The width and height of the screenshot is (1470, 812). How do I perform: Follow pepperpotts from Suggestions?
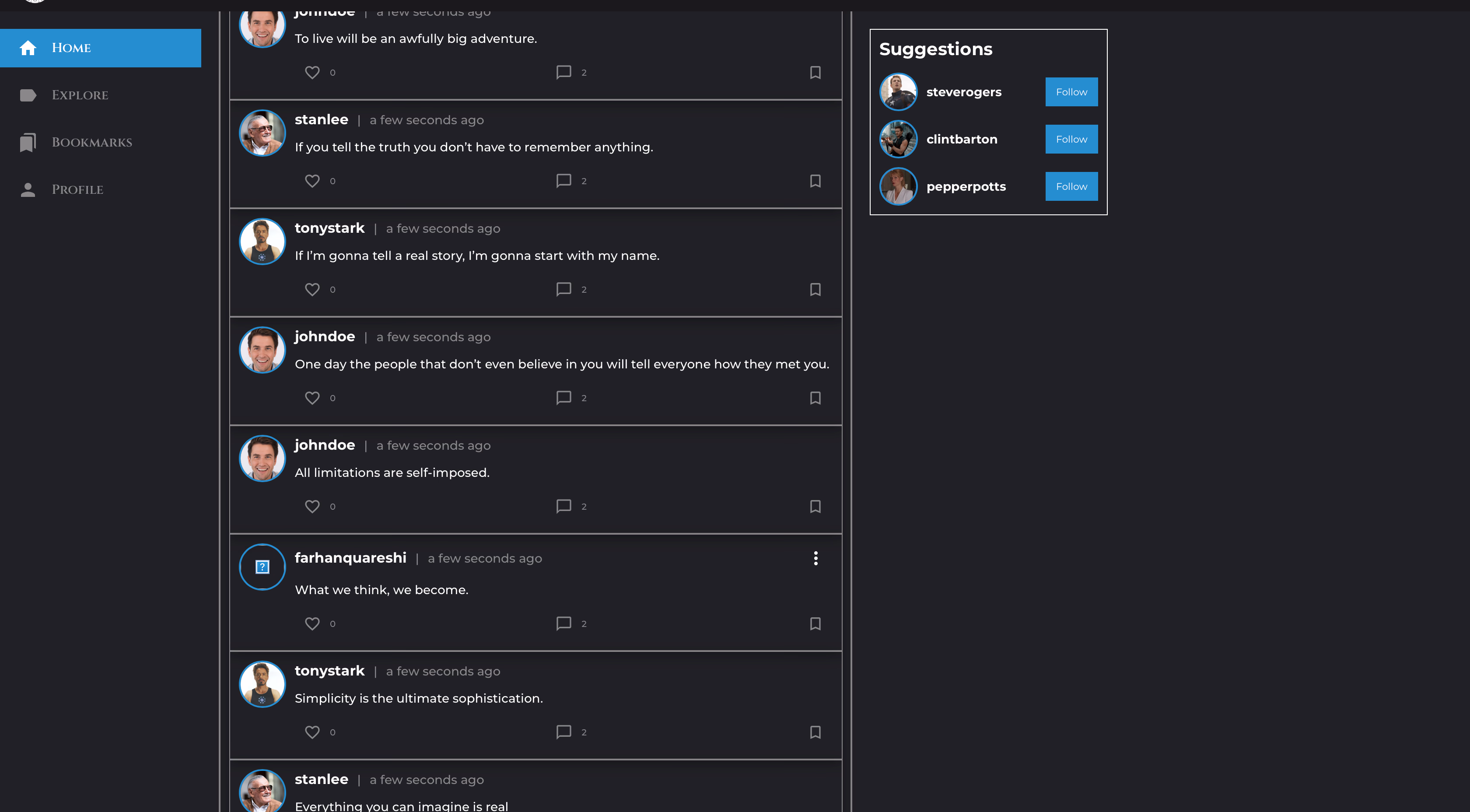point(1071,186)
